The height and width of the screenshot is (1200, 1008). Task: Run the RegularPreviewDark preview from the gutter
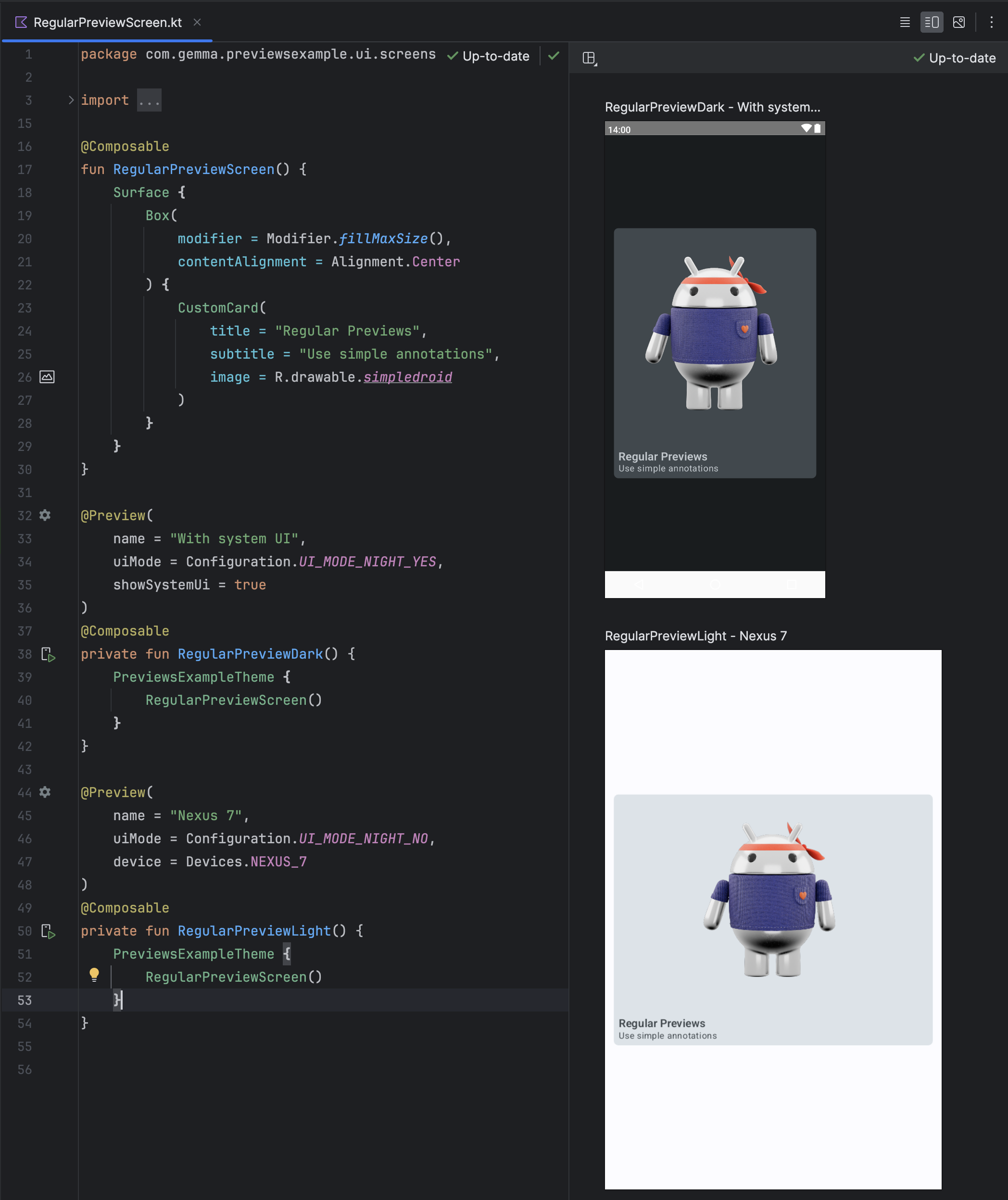(x=48, y=654)
